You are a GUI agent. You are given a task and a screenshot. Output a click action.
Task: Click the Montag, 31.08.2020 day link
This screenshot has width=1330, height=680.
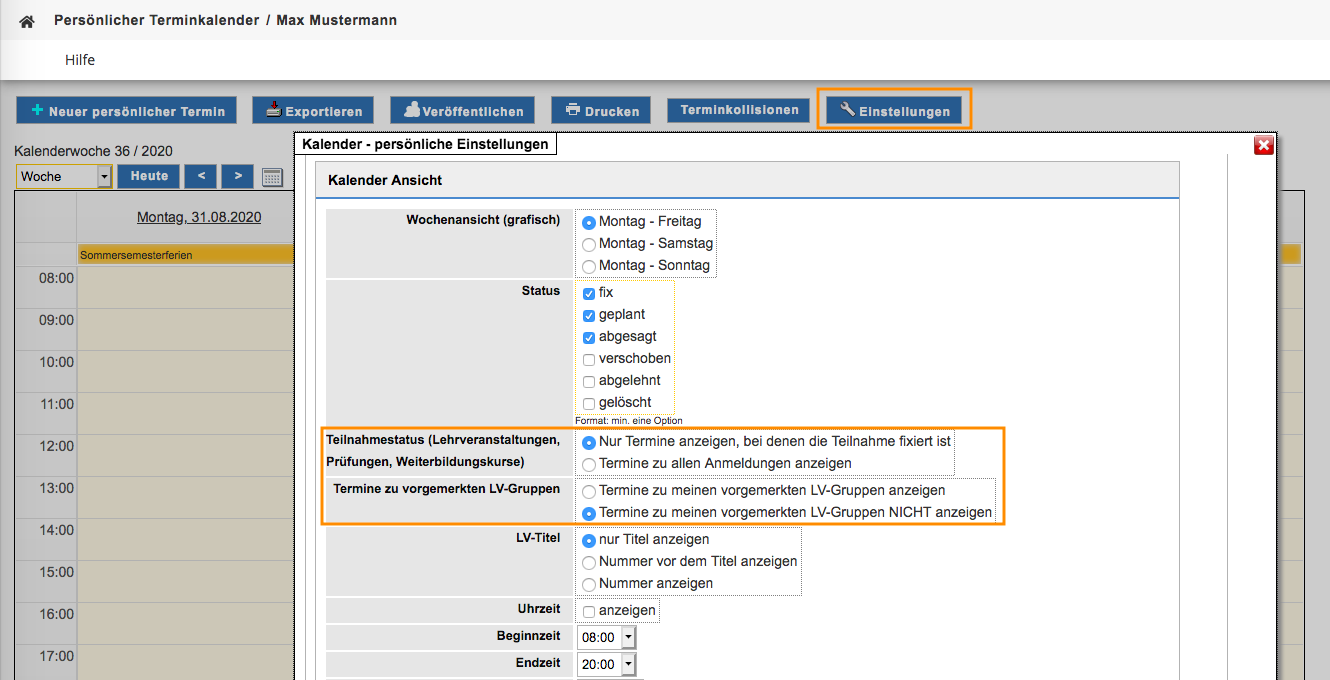(199, 217)
